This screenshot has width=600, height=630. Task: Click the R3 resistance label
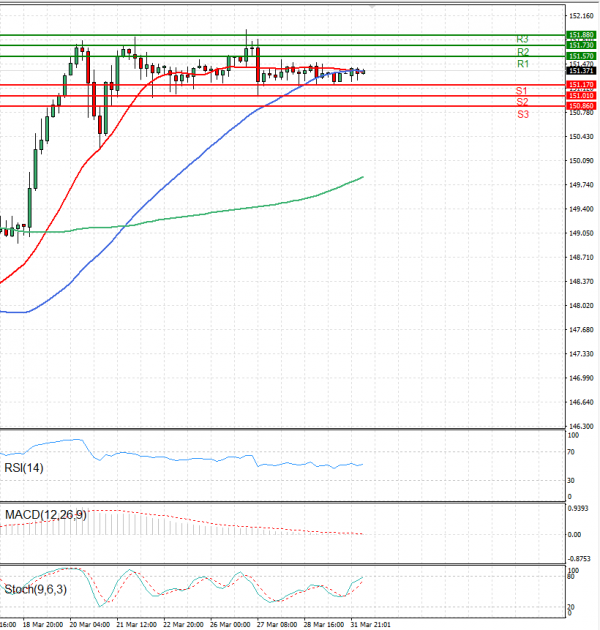pos(522,39)
